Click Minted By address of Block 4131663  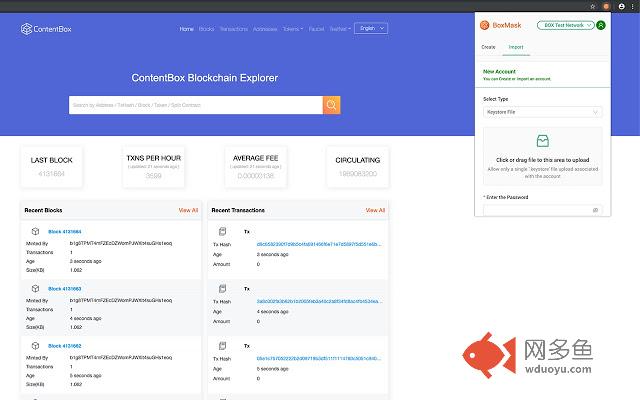pyautogui.click(x=121, y=300)
